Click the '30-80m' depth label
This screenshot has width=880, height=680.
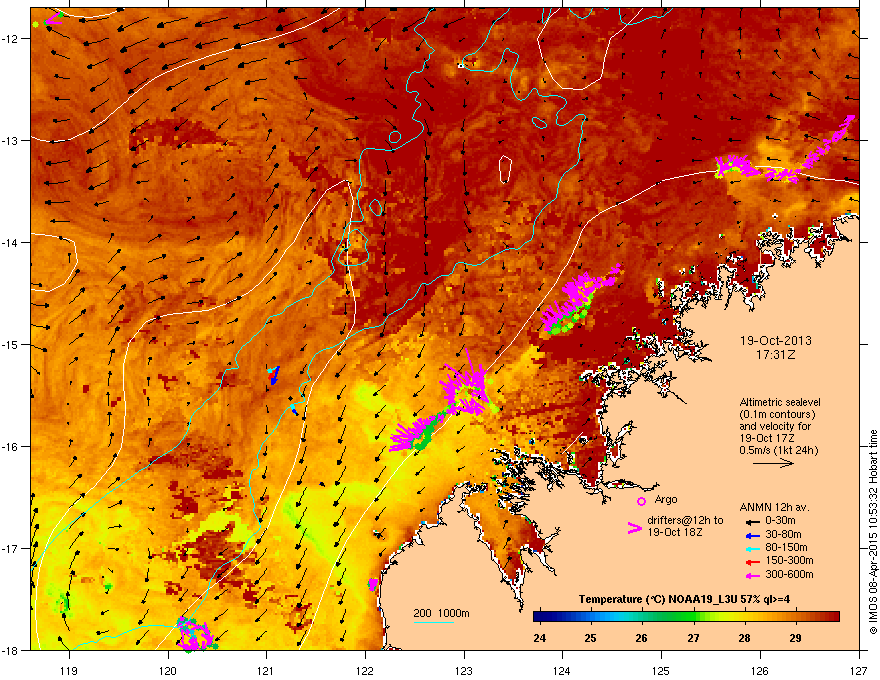(x=783, y=534)
